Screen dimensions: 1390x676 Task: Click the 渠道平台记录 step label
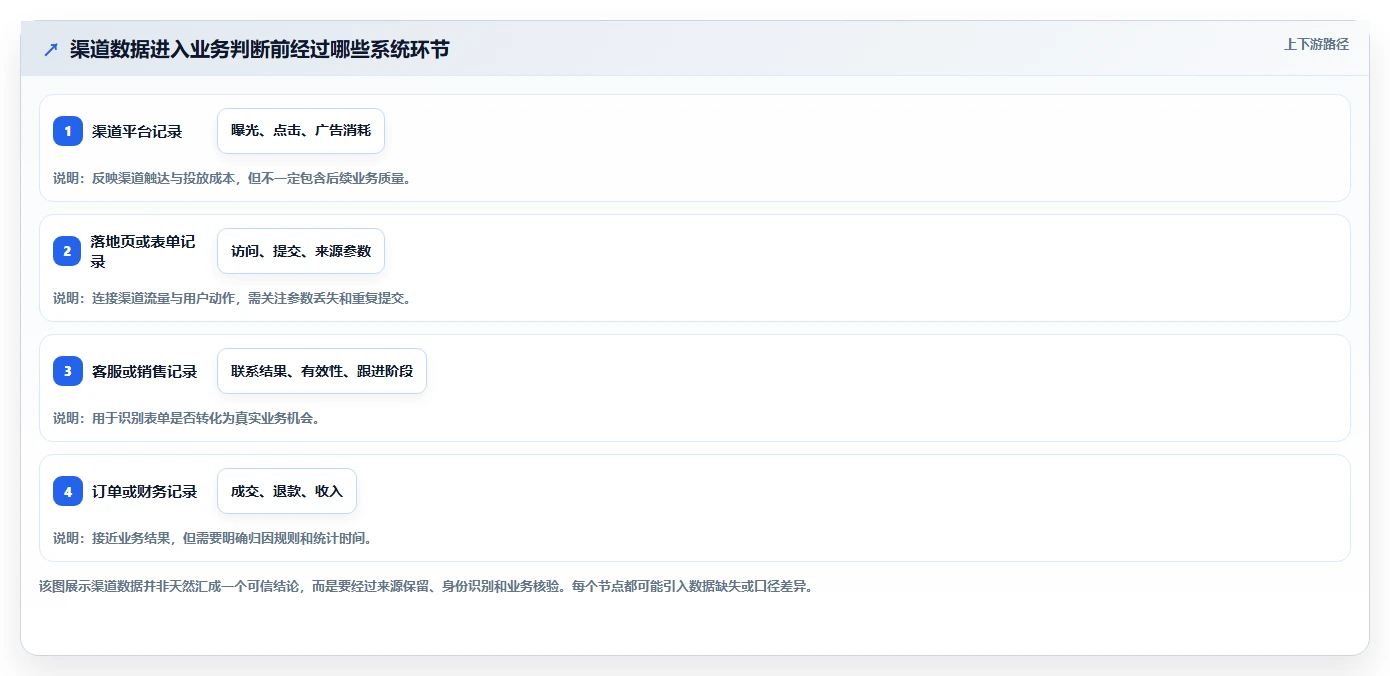(137, 131)
